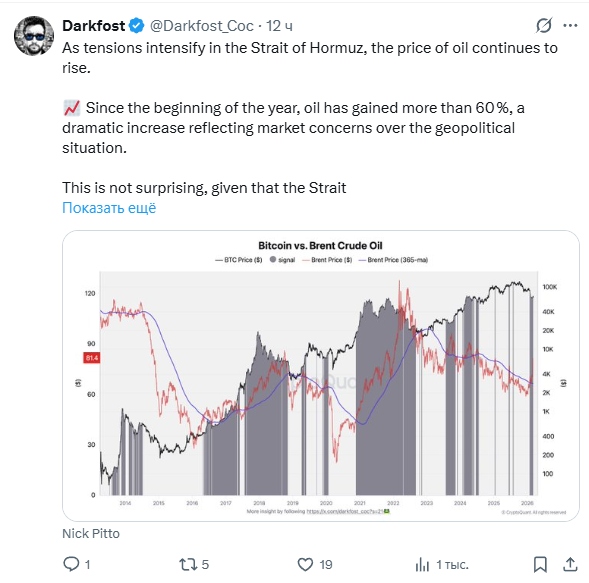Click the reply speech bubble icon
589x583 pixels.
point(71,564)
